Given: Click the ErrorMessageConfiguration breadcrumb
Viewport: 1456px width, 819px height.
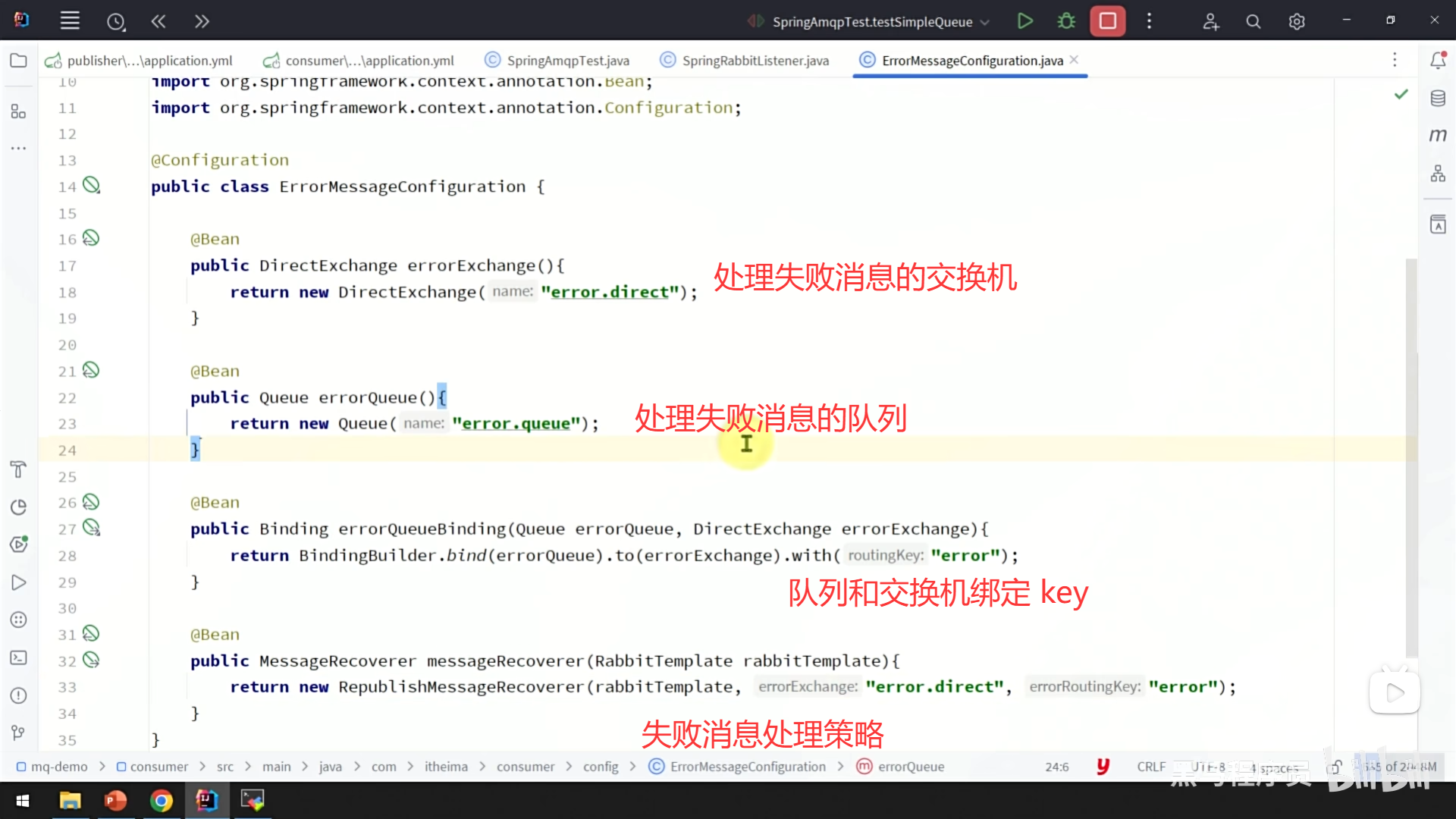Looking at the screenshot, I should pos(747,767).
